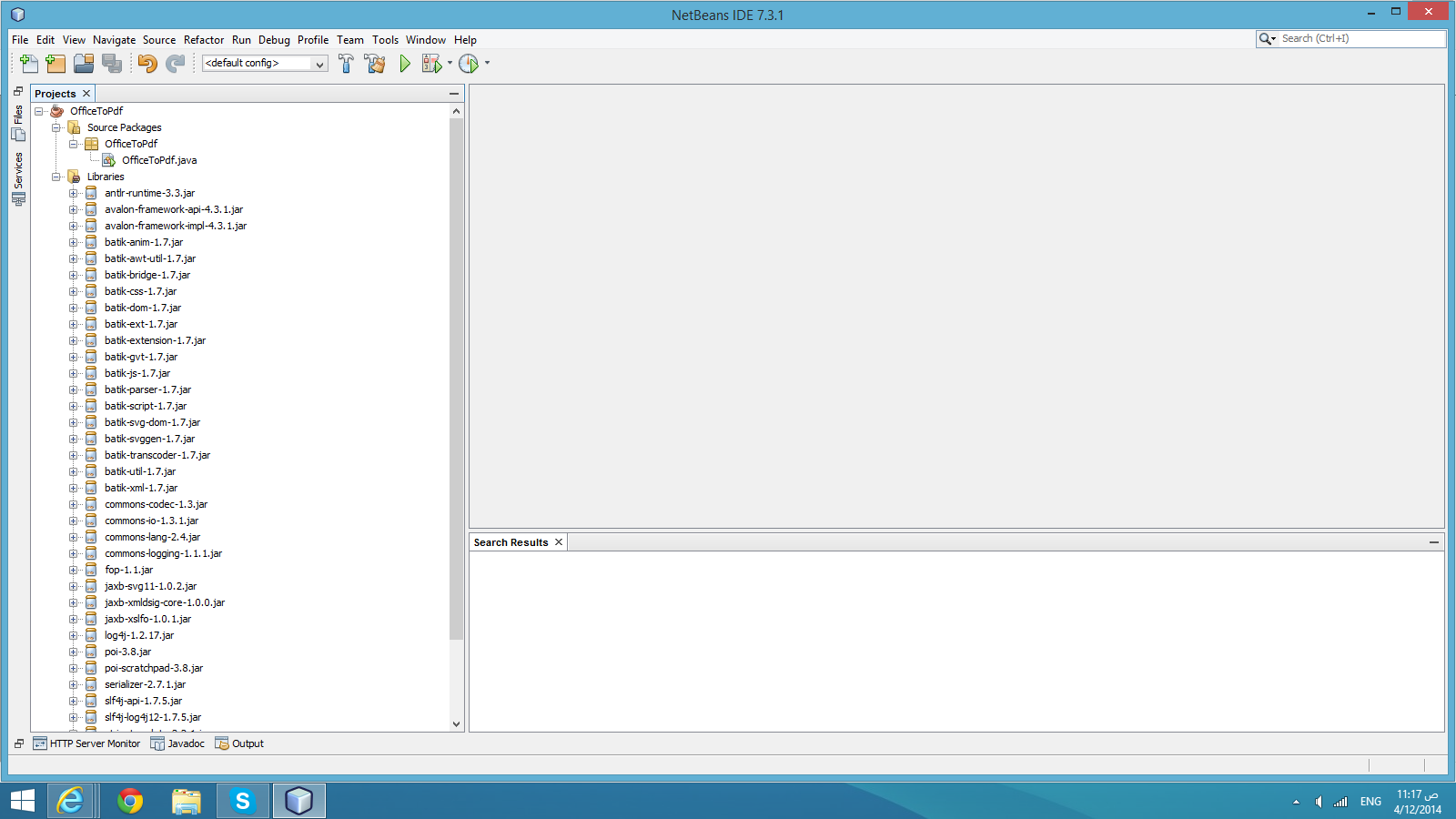This screenshot has width=1456, height=819.
Task: Click the New File toolbar icon
Action: 29,63
